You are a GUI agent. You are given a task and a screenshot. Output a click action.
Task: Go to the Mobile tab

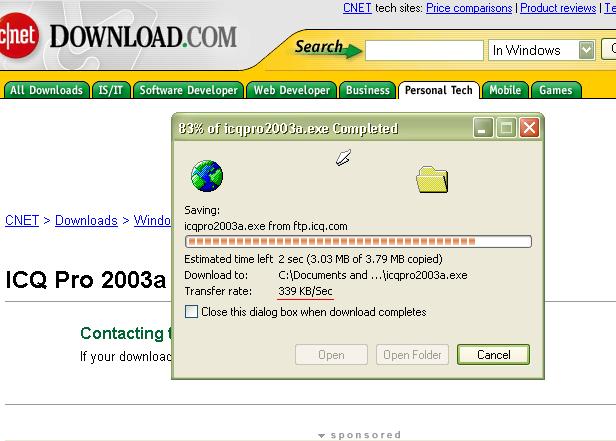coord(505,90)
